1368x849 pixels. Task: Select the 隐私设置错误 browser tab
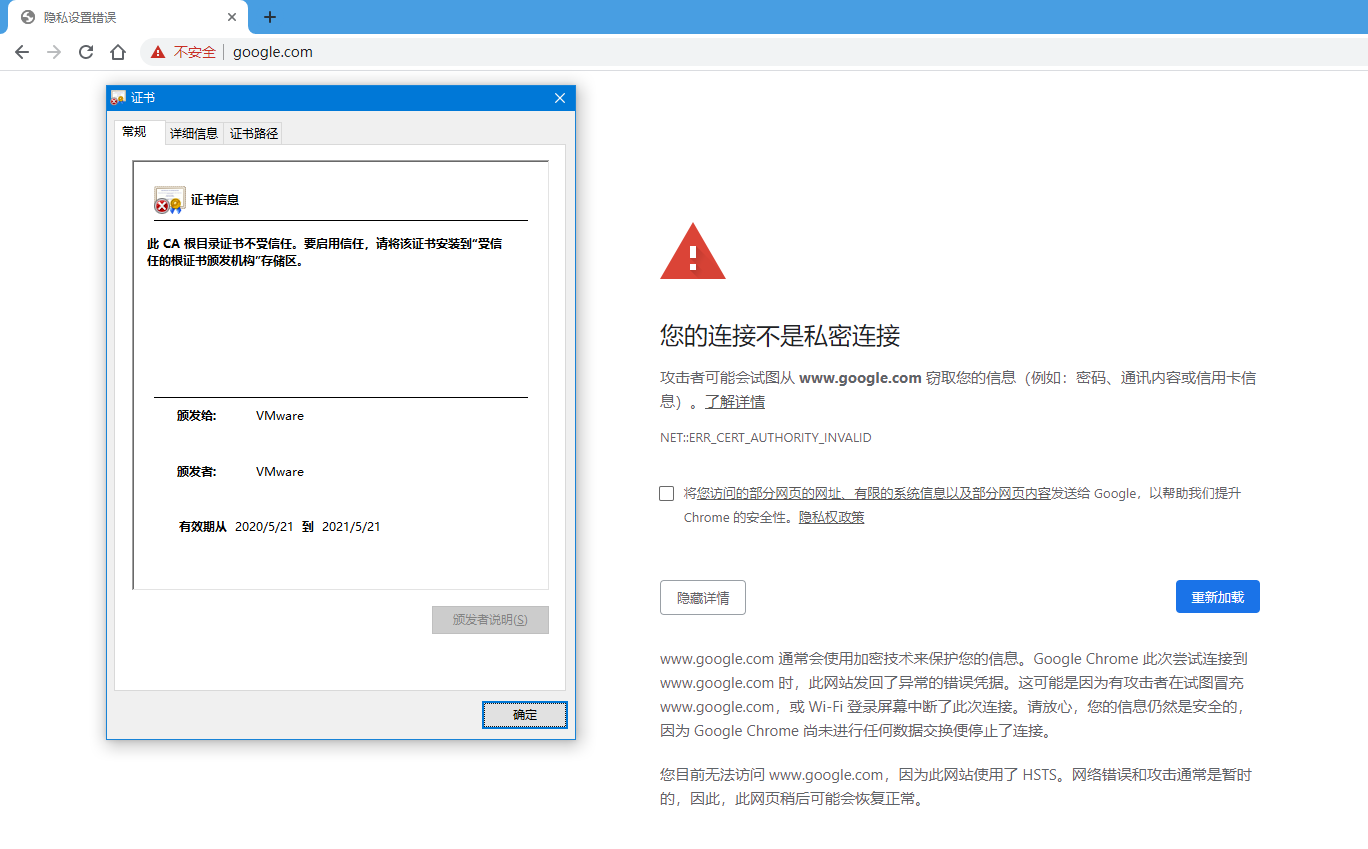(127, 17)
